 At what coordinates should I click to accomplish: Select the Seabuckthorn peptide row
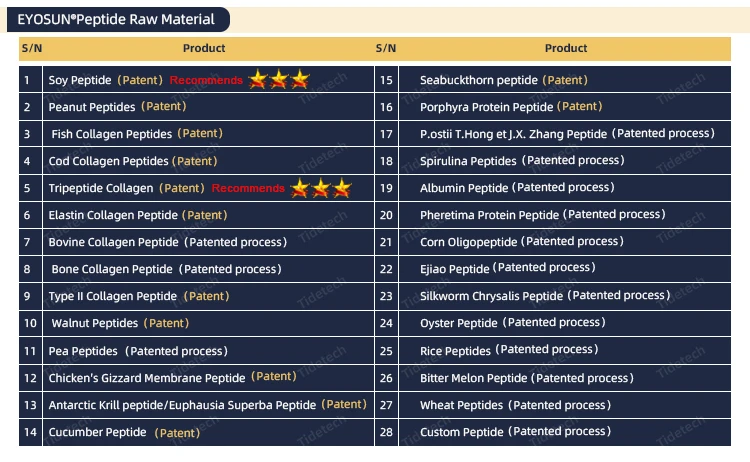pos(478,80)
